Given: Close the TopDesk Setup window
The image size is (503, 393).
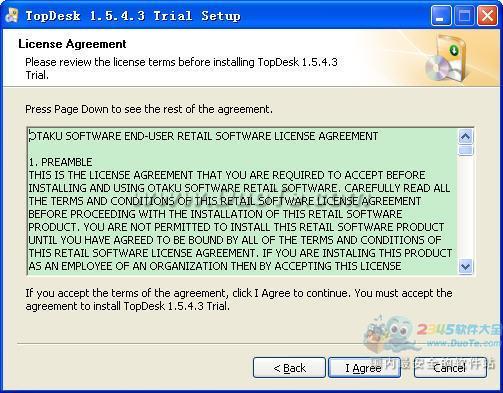Looking at the screenshot, I should pyautogui.click(x=487, y=16).
